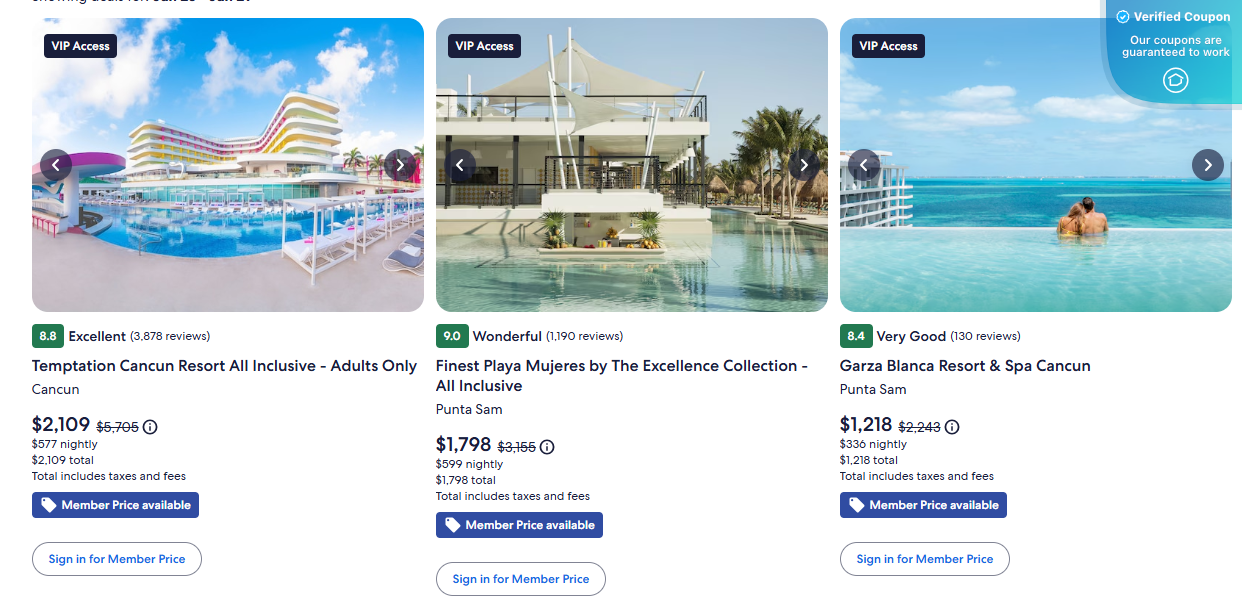Sign in for Member Price under Finest Playa Mujeres
Screen dimensions: 1242x611
(x=520, y=578)
